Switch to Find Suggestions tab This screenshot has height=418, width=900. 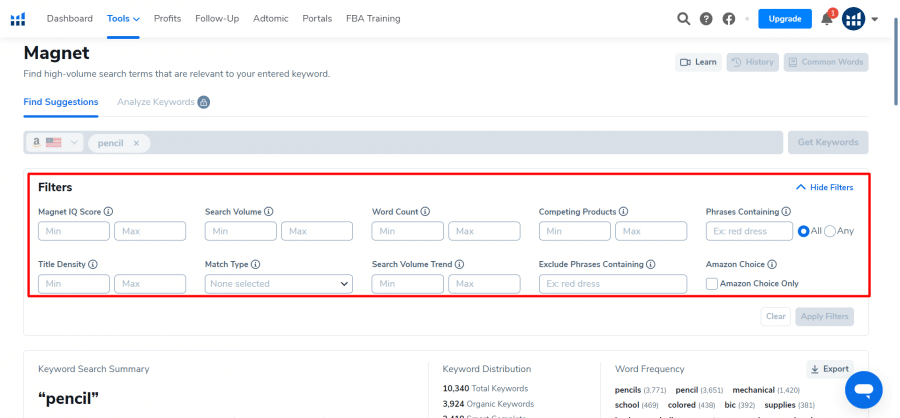61,102
